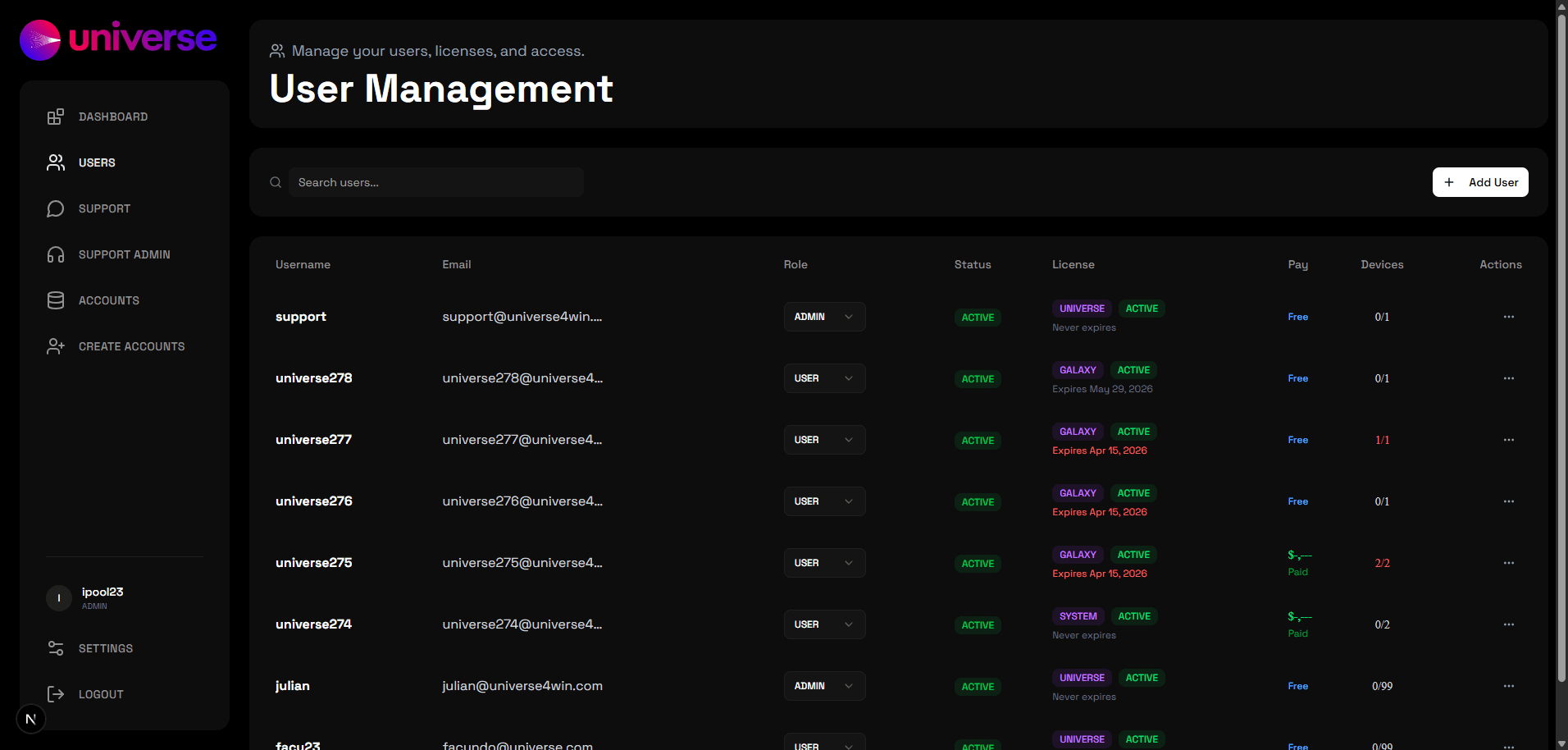Click the Logout arrow icon
The height and width of the screenshot is (750, 1568).
tap(56, 694)
